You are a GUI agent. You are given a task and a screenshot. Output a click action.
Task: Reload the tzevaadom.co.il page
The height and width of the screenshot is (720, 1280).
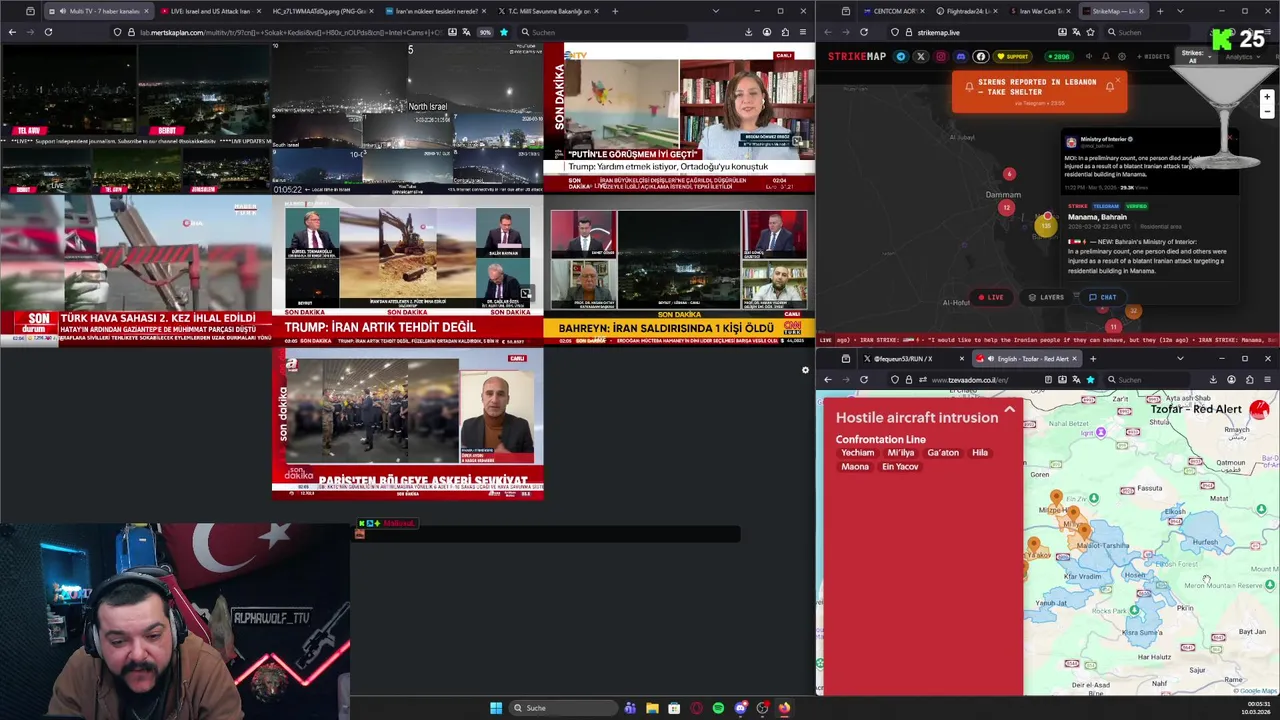864,380
